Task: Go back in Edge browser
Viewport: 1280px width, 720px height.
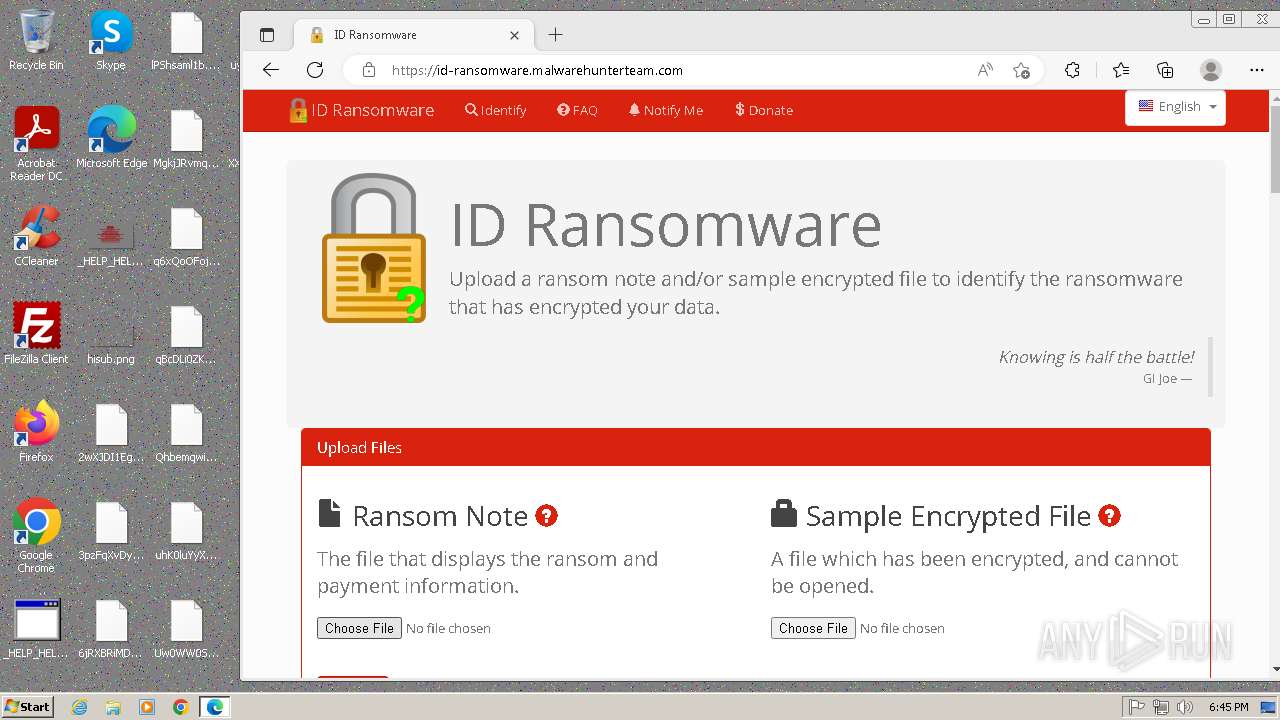Action: 270,70
